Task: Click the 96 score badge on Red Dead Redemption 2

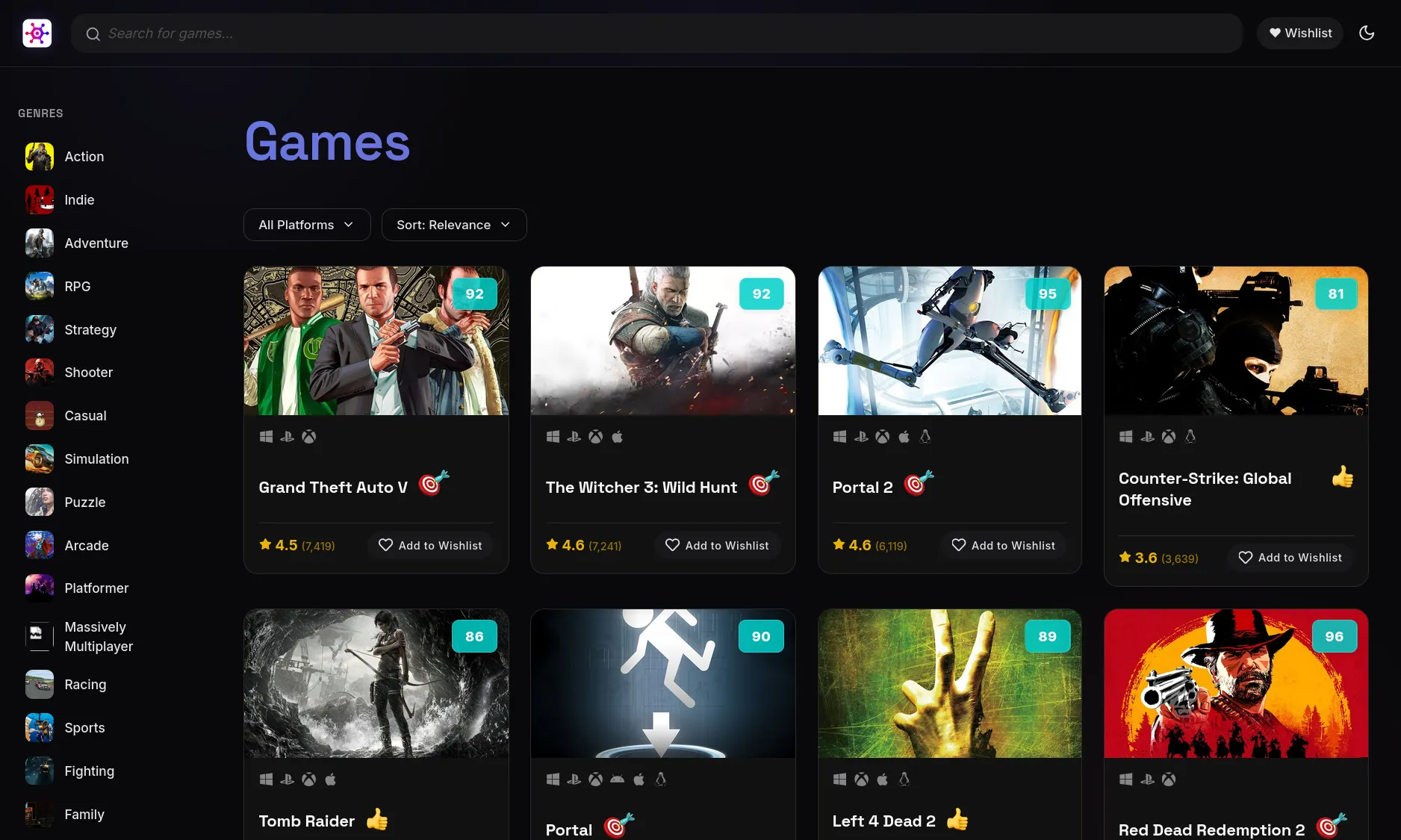Action: tap(1335, 637)
